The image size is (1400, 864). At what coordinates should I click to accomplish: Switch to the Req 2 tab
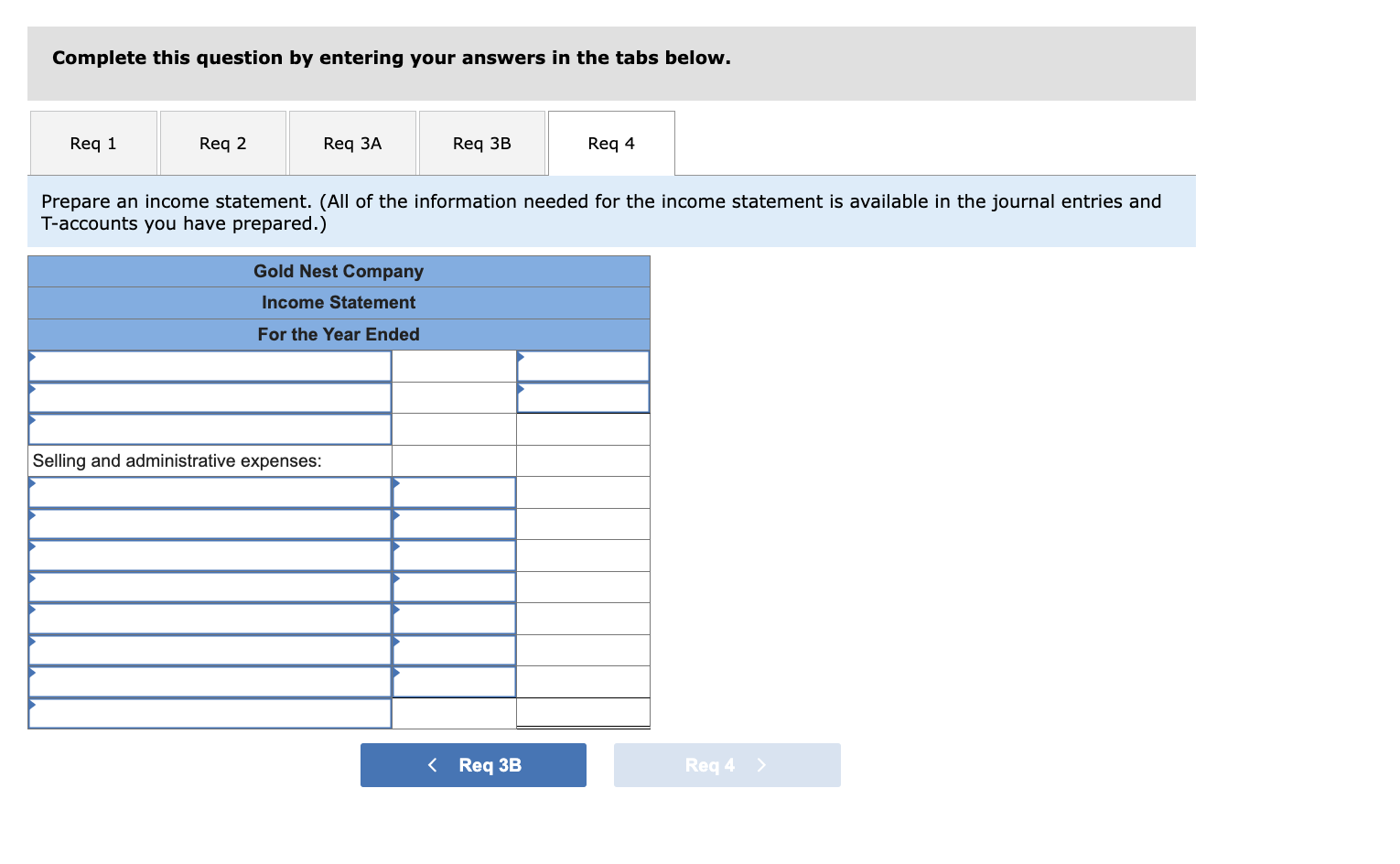(222, 143)
